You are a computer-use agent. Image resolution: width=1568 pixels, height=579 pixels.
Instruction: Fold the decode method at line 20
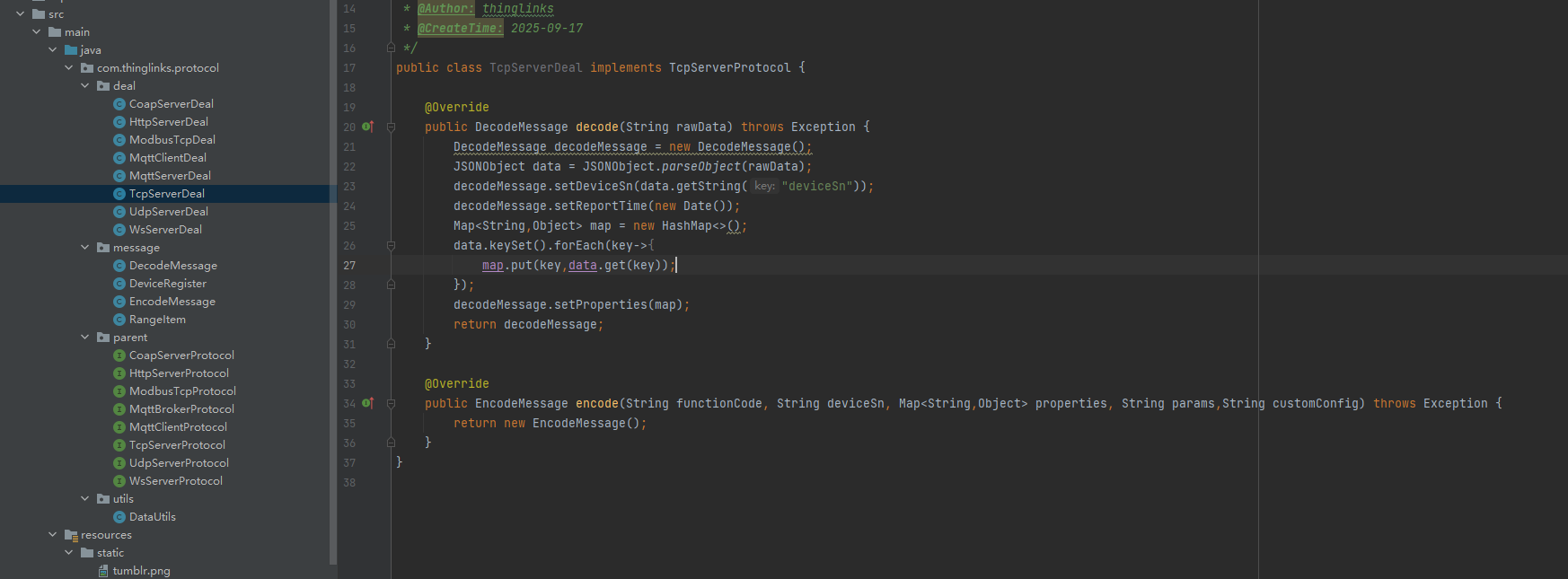tap(391, 127)
